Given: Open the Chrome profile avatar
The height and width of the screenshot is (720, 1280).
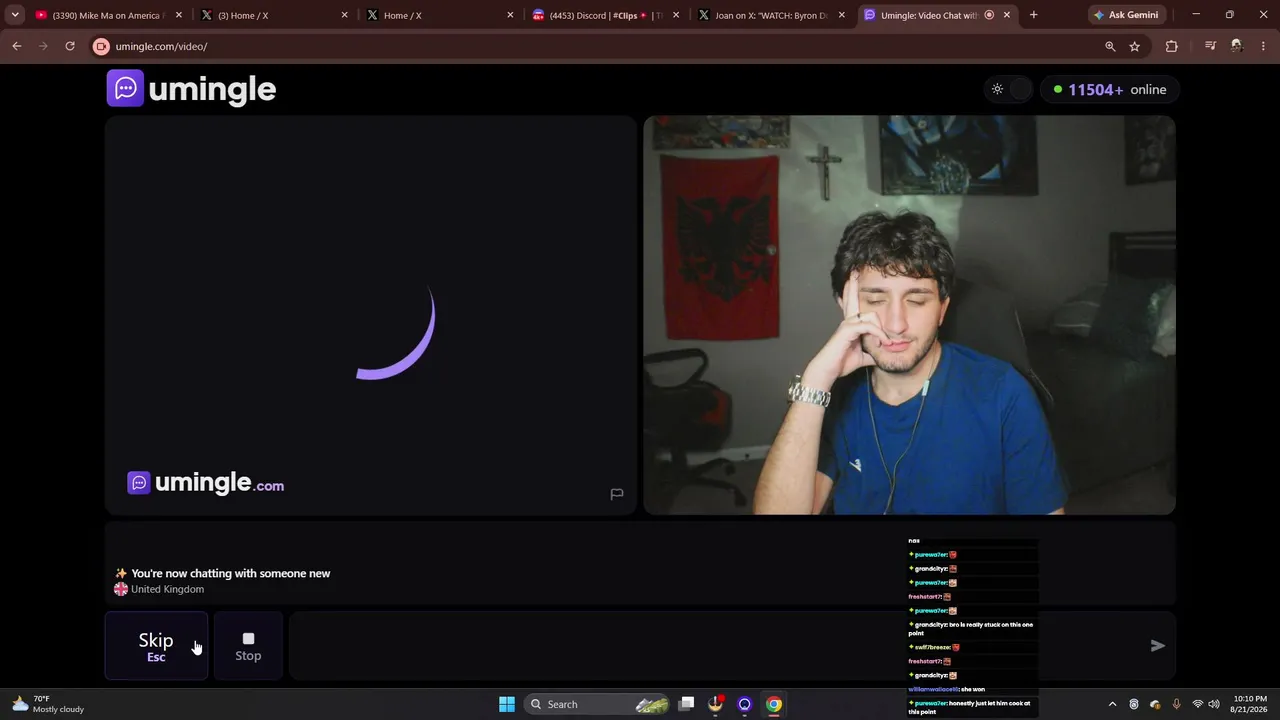Looking at the screenshot, I should click(x=1237, y=46).
